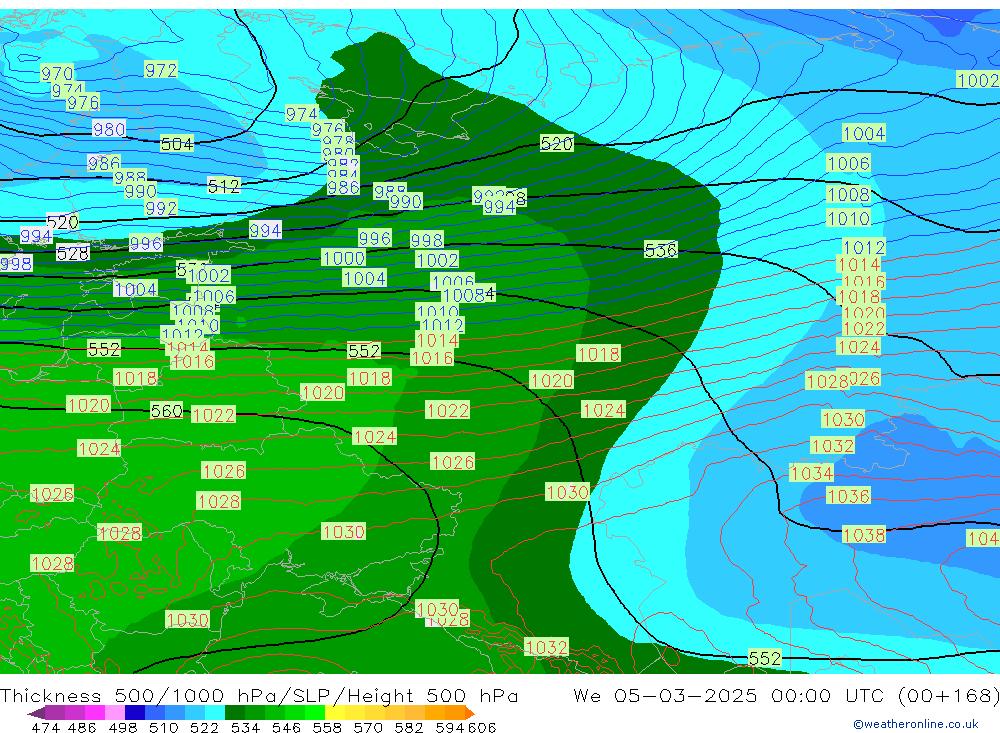1000x733 pixels.
Task: Click the purple arrow start of legend
Action: (x=36, y=713)
